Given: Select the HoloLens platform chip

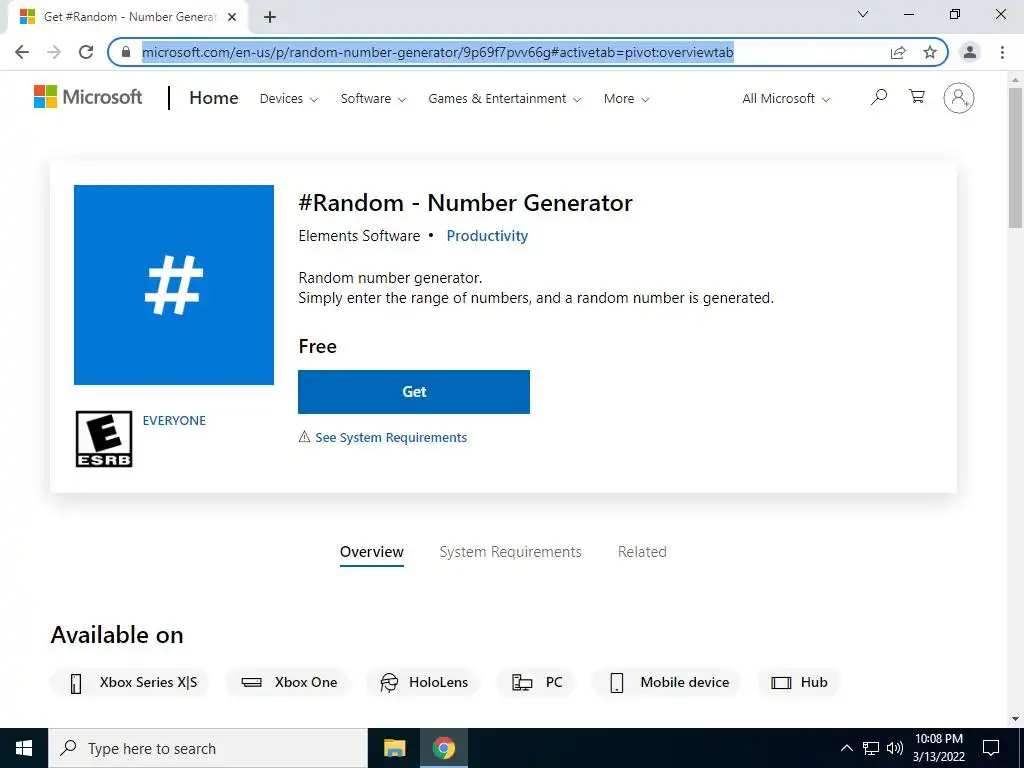Looking at the screenshot, I should 423,682.
